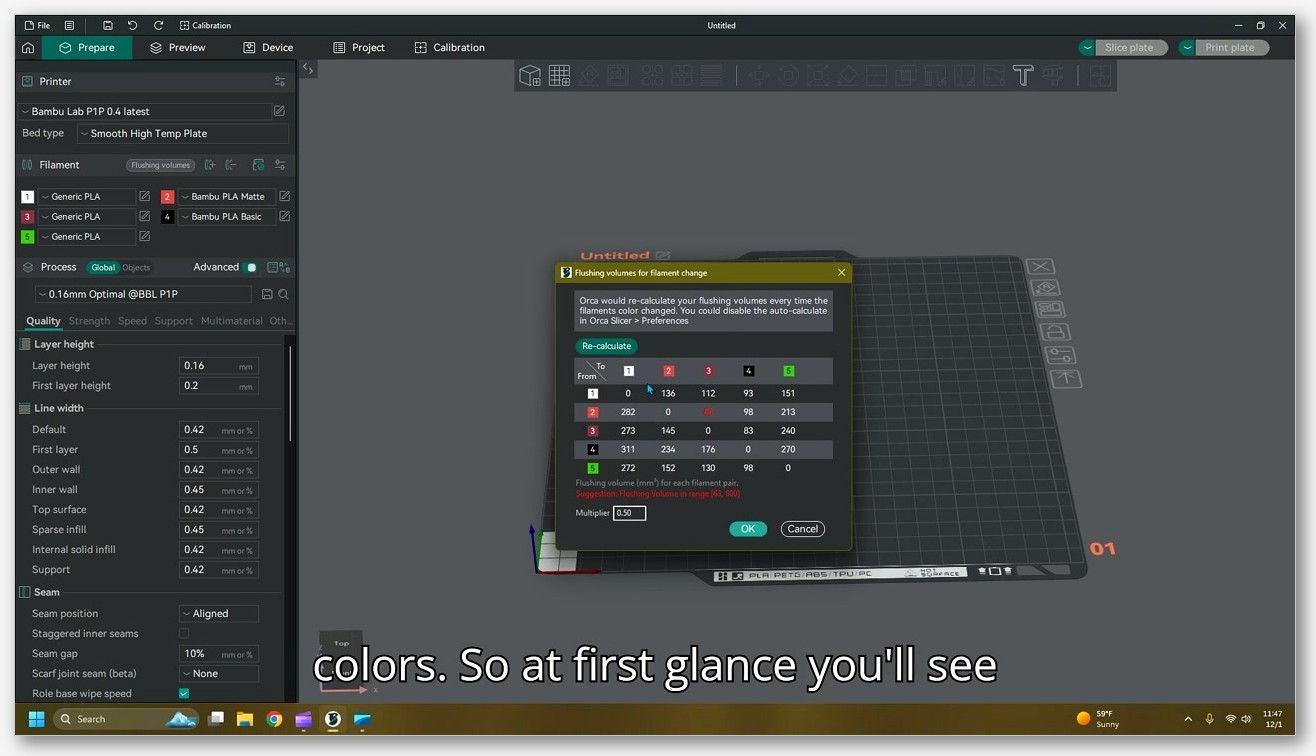Click the Home icon in the tab bar

[x=28, y=47]
